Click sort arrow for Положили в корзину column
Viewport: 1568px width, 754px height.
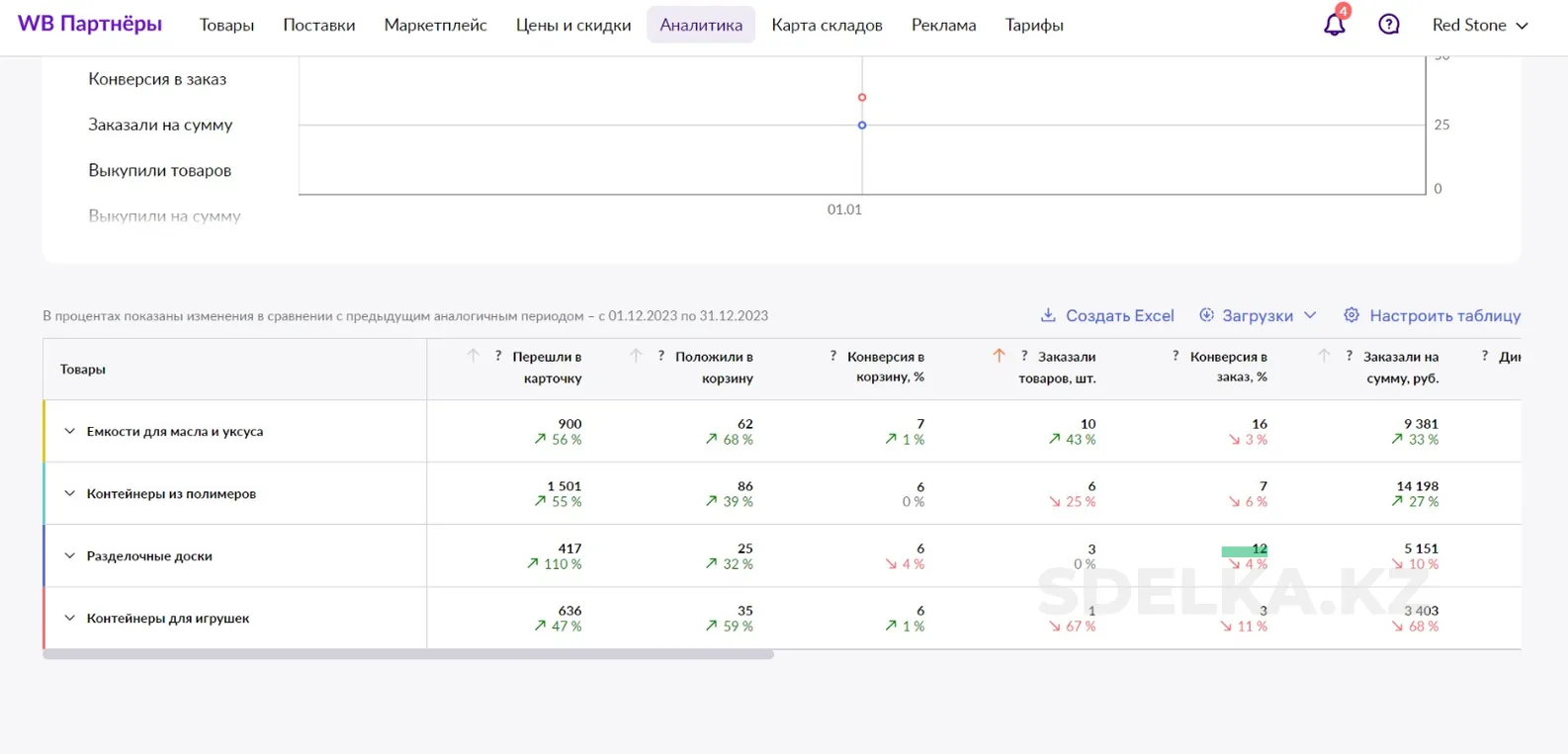(x=636, y=356)
